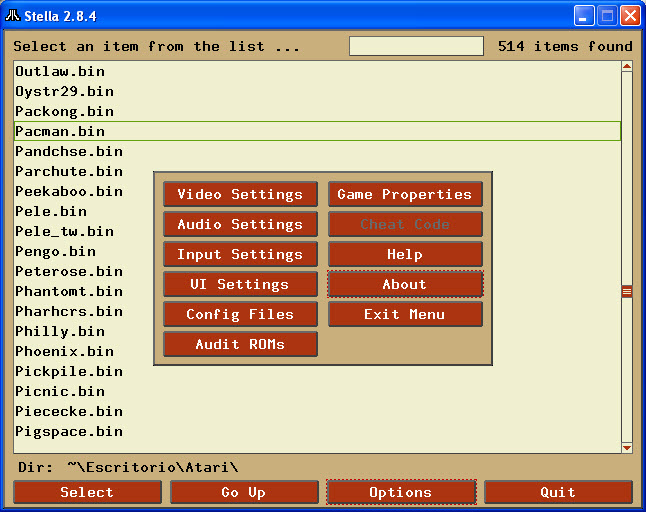Open Game Properties dialog
The width and height of the screenshot is (646, 512).
click(x=405, y=194)
